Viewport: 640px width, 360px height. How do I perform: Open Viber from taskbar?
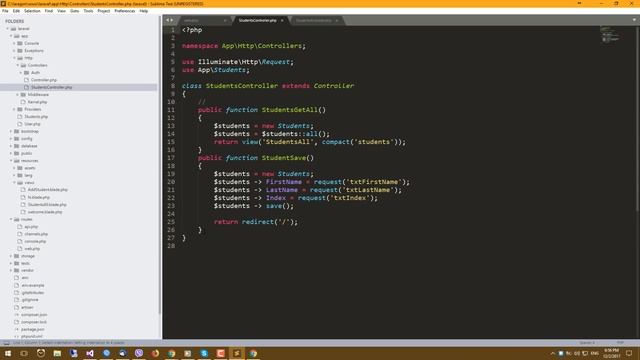[139, 353]
